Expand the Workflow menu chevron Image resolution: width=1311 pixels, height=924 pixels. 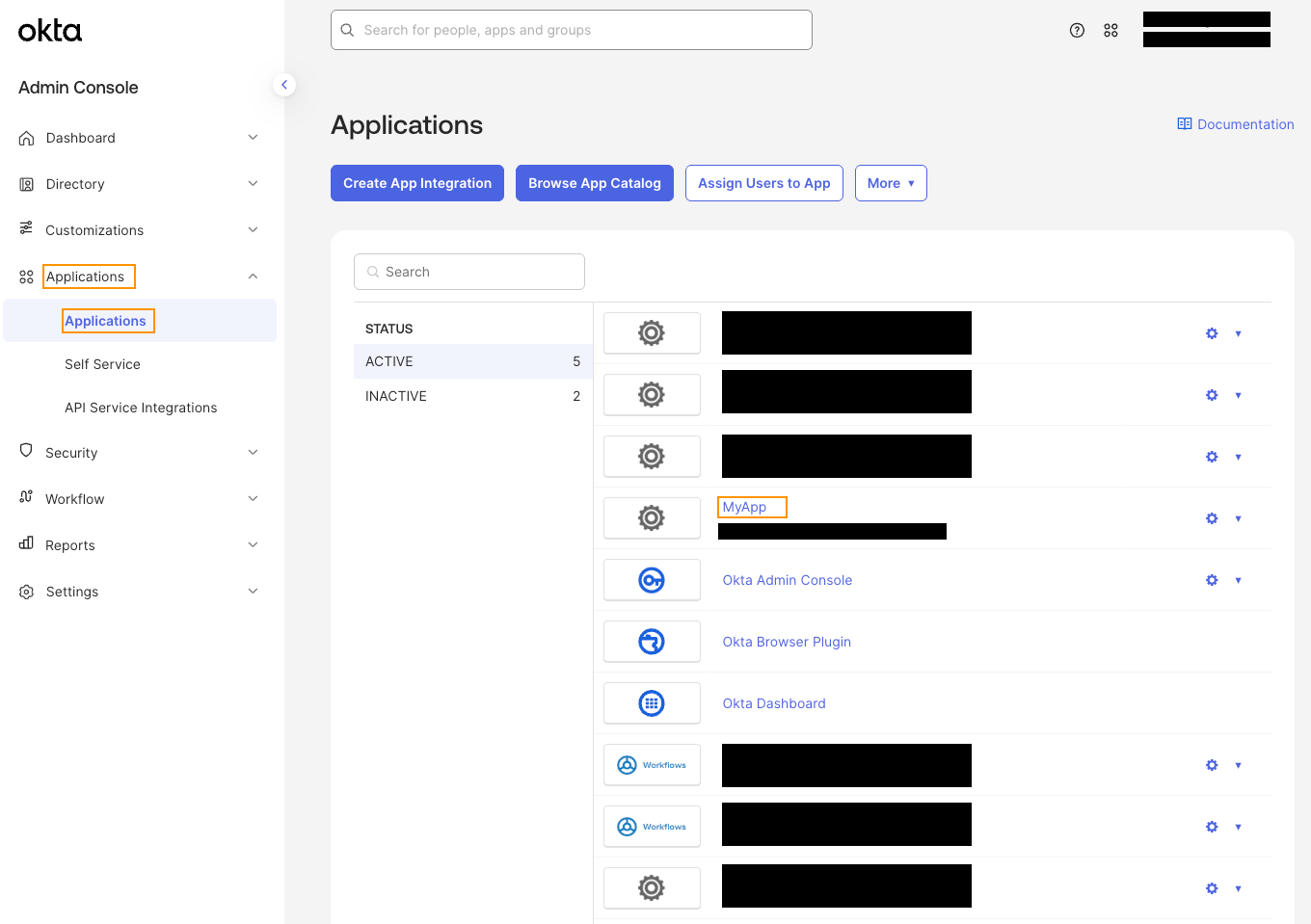(x=253, y=499)
